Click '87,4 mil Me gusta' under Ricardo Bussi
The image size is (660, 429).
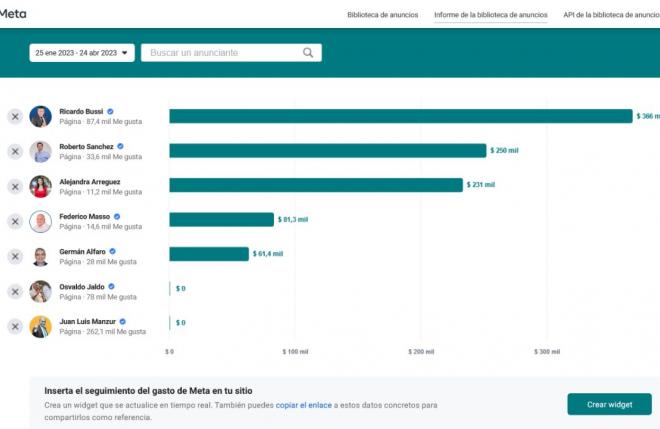(x=114, y=122)
